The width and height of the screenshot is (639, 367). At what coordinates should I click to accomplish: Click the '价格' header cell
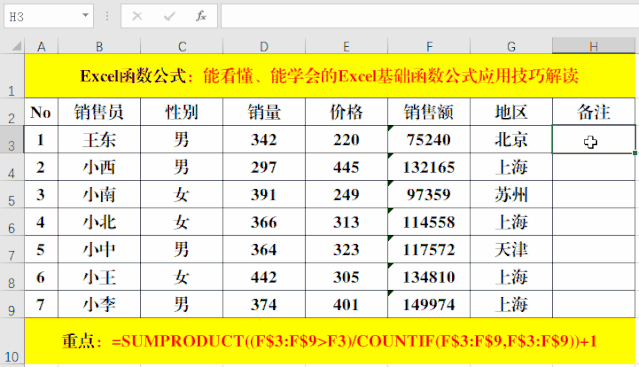[346, 112]
